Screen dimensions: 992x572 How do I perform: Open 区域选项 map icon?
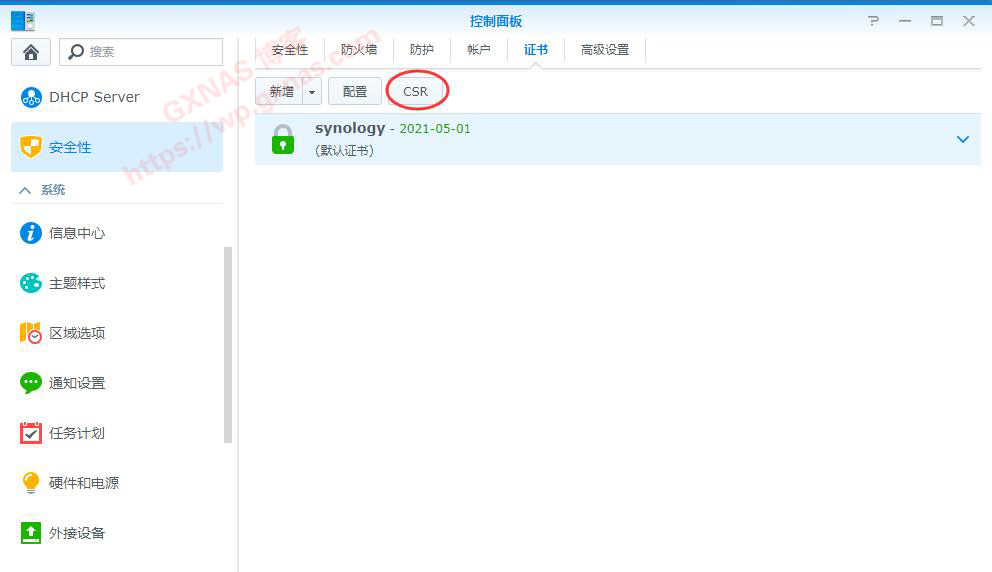[31, 333]
